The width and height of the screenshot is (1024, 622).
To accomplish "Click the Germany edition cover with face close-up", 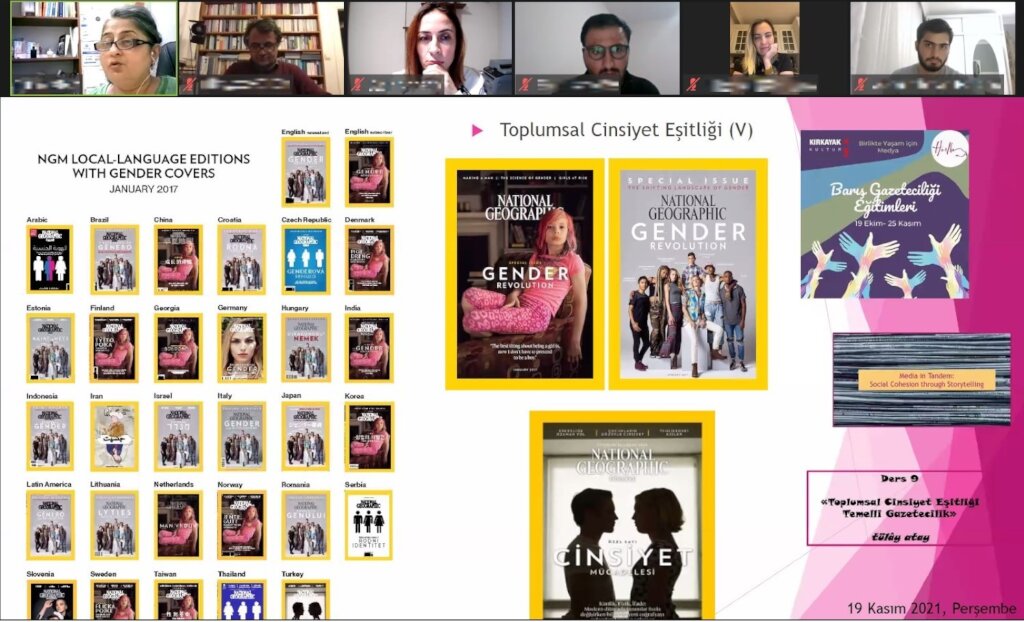I will 242,348.
